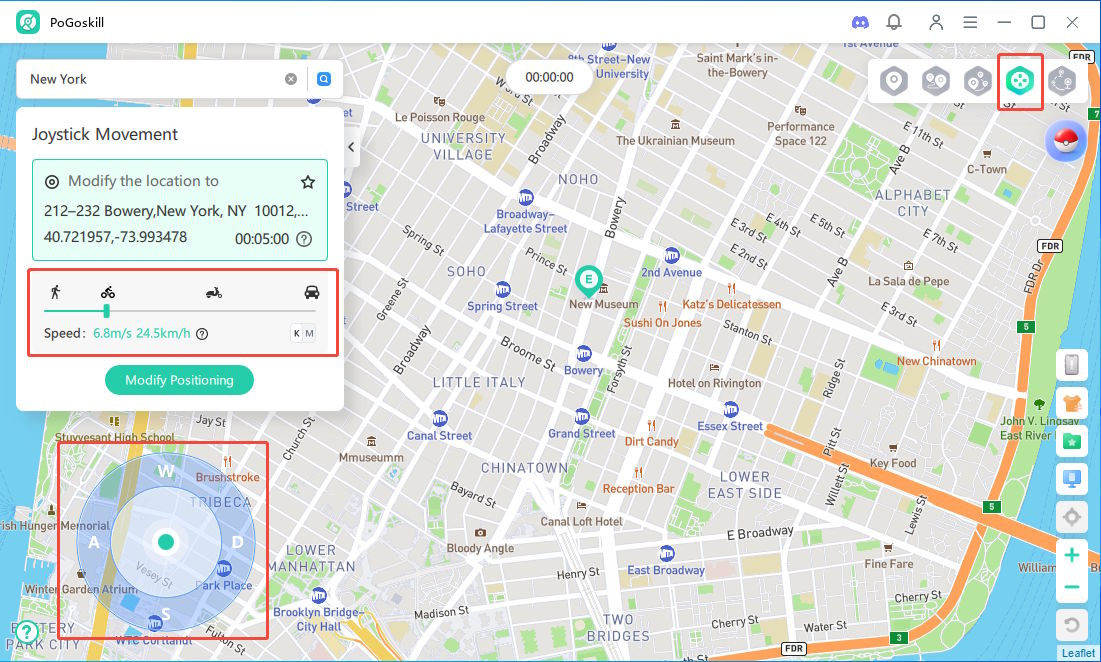Click the joystick center green dot
The height and width of the screenshot is (662, 1101).
pos(166,542)
